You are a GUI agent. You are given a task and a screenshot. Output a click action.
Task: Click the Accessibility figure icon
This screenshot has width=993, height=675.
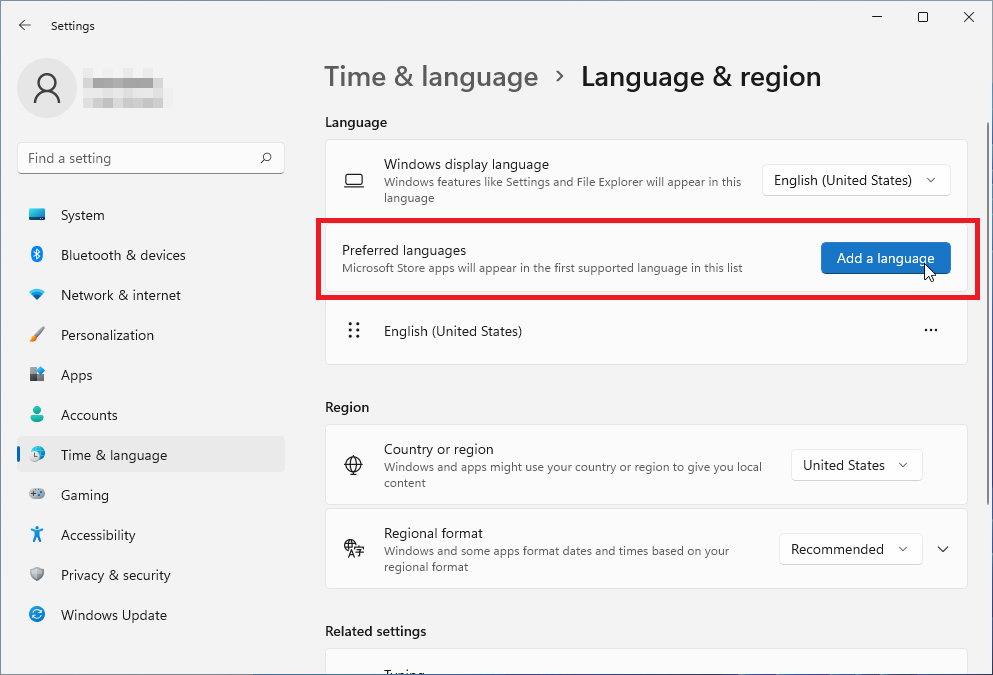[x=37, y=534]
